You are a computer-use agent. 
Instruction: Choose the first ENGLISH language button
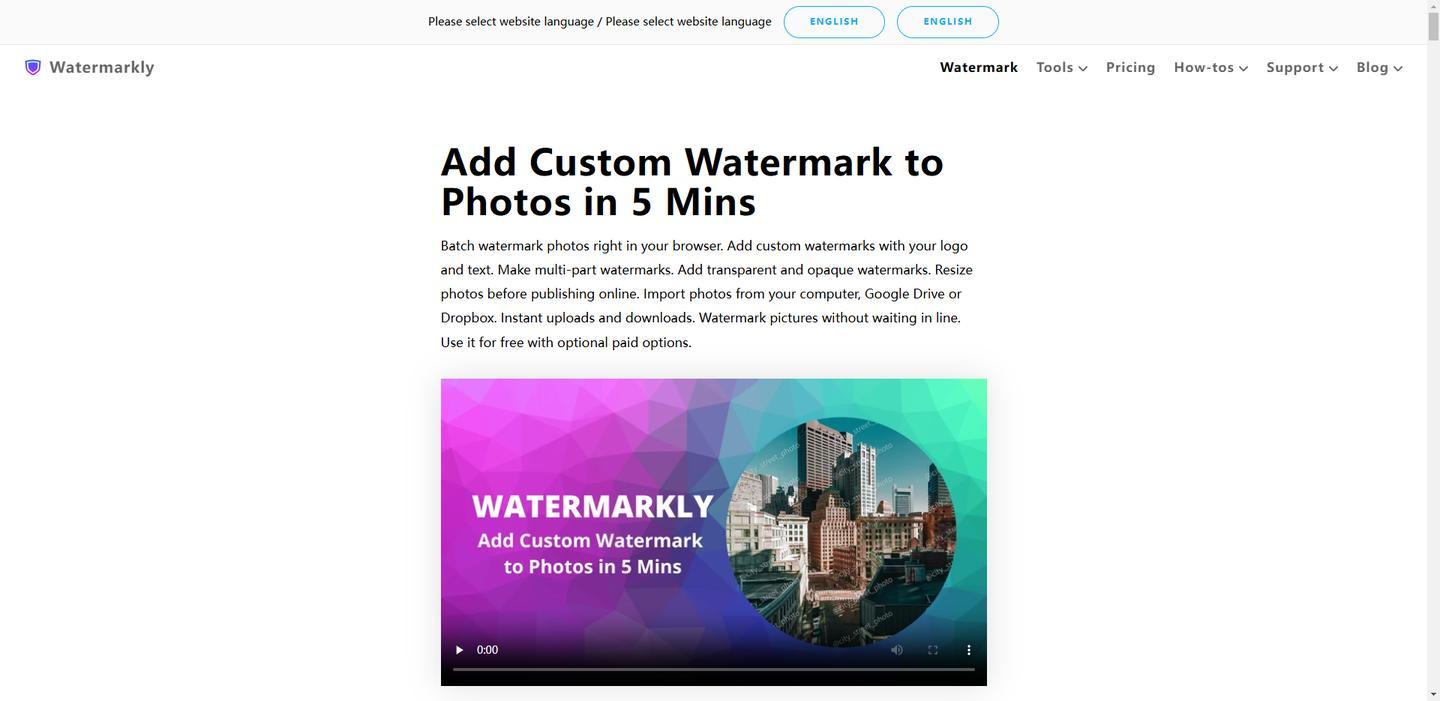click(834, 22)
